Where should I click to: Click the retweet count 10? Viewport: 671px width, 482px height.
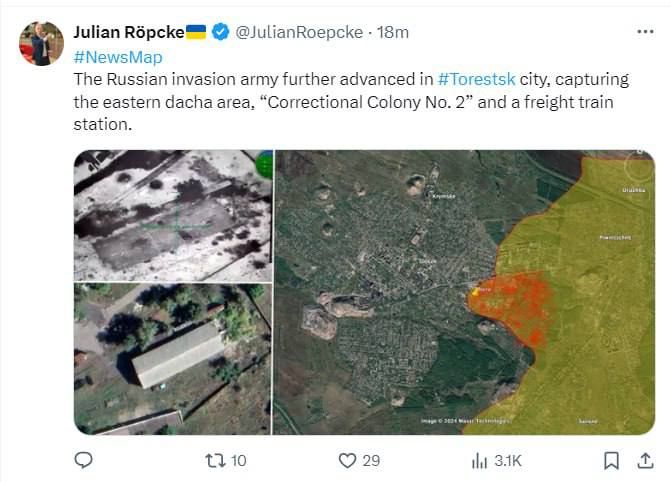pos(239,460)
